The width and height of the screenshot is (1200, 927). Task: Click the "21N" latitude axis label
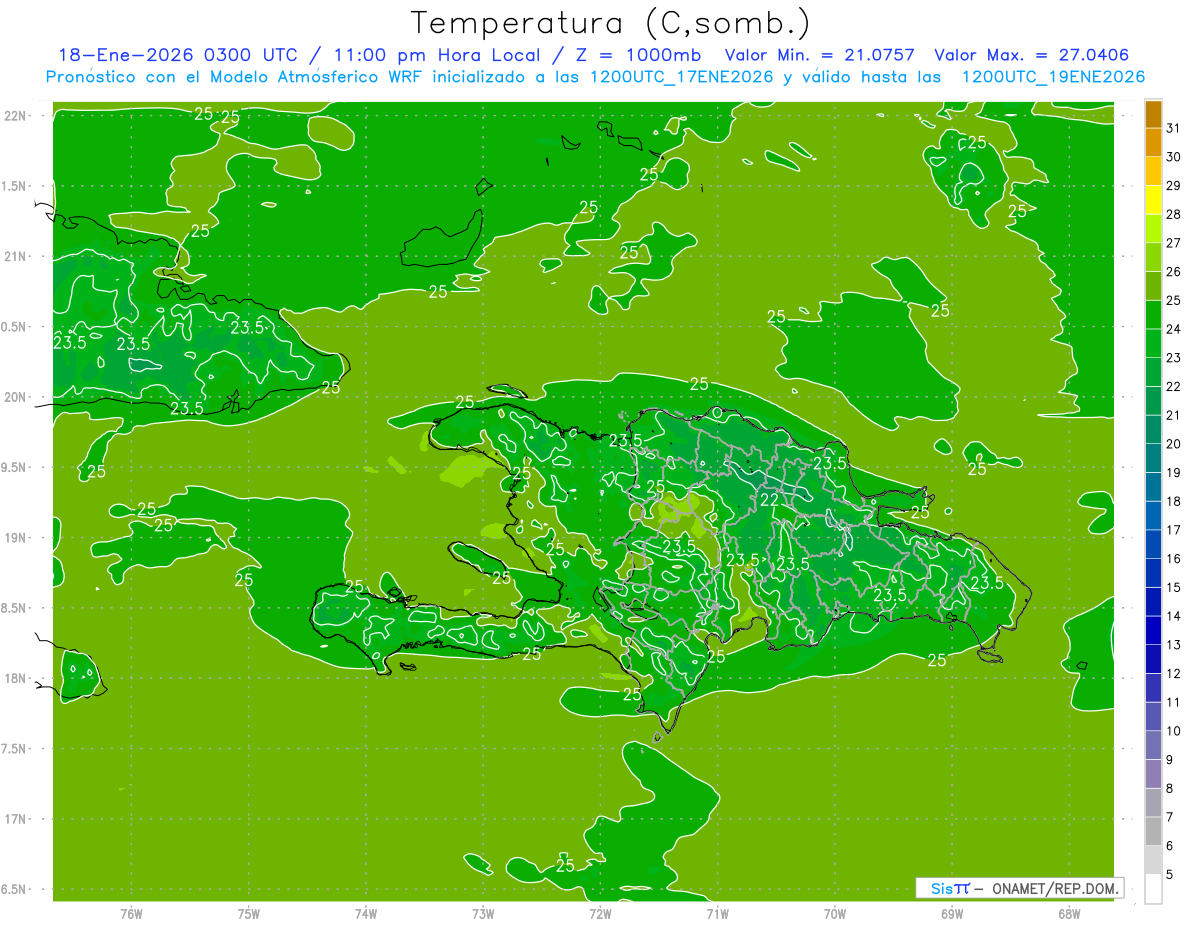coord(16,256)
